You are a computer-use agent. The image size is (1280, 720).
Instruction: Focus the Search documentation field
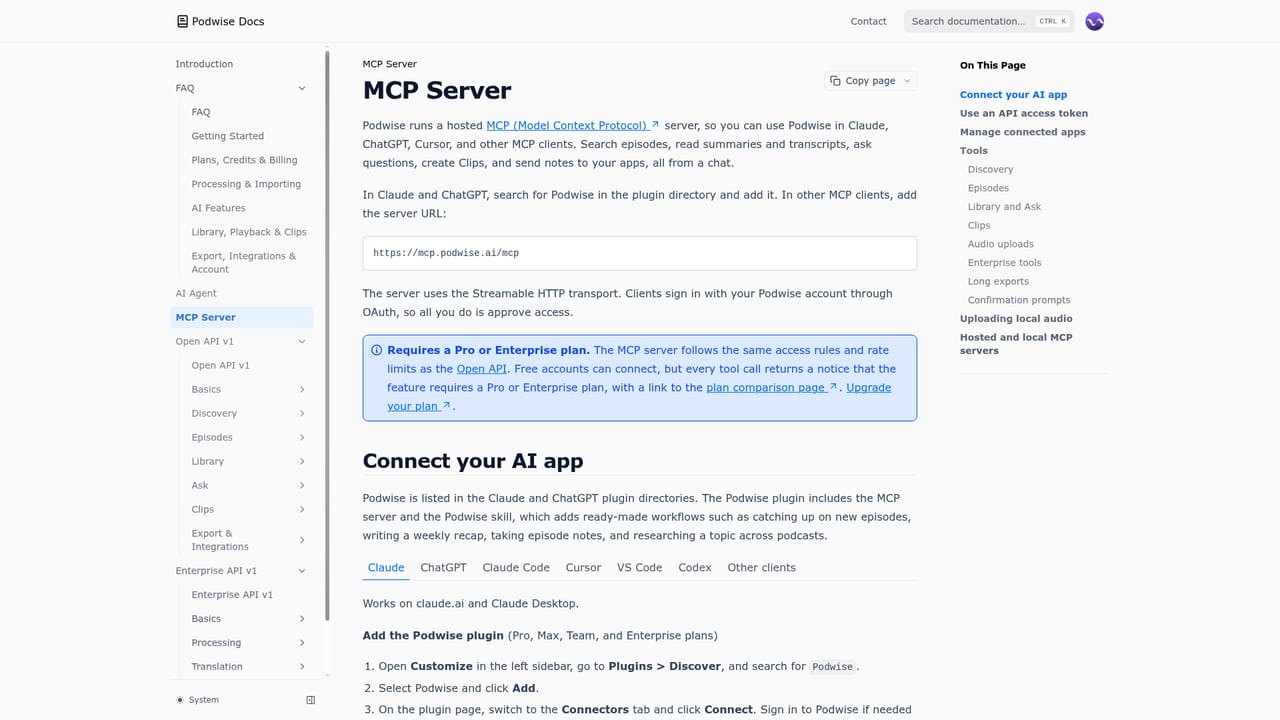coord(989,21)
